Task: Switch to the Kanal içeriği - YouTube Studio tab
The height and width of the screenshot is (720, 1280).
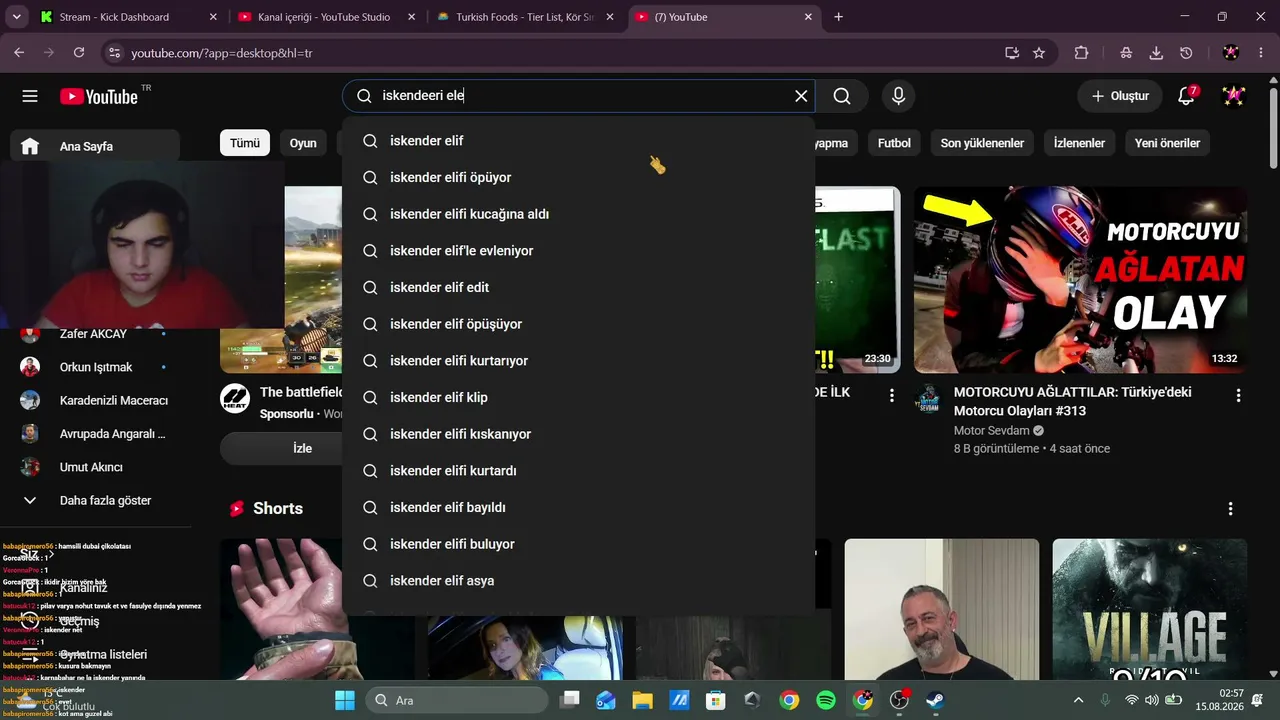Action: click(x=325, y=17)
